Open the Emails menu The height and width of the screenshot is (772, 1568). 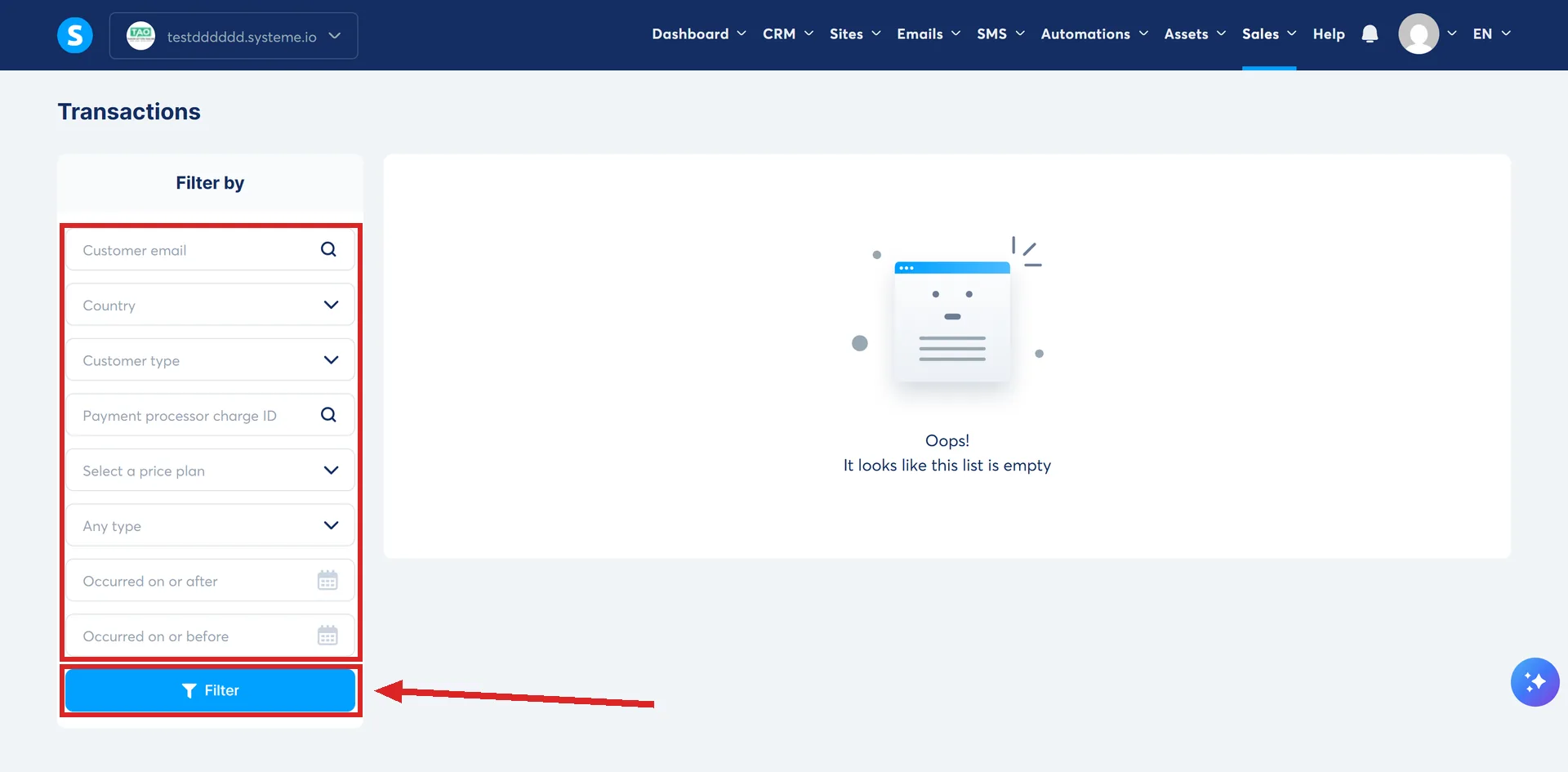pyautogui.click(x=929, y=34)
